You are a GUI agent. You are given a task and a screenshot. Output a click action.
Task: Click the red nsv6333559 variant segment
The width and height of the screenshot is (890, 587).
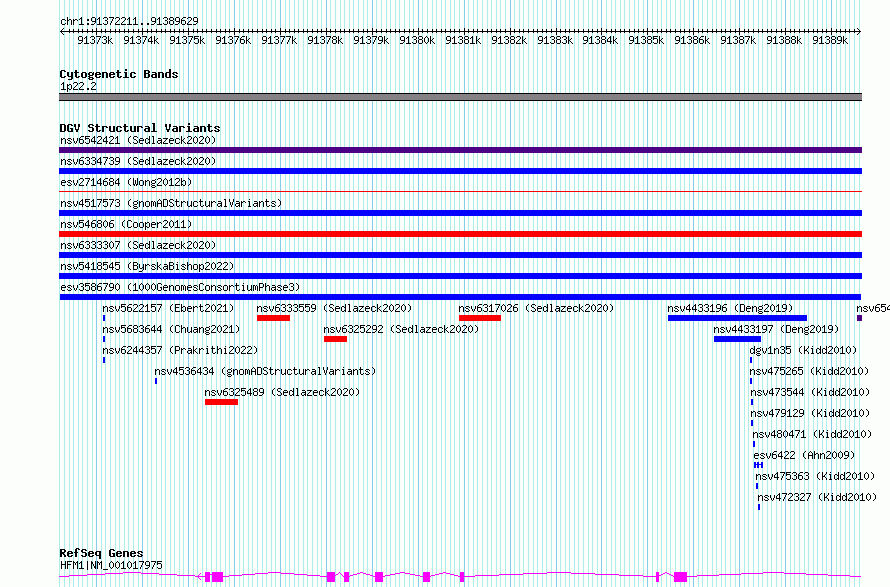tap(273, 318)
